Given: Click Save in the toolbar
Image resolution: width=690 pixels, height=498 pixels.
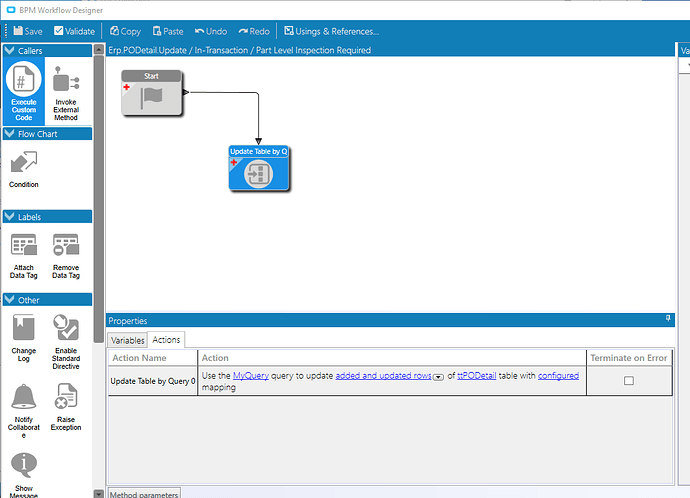Looking at the screenshot, I should click(x=28, y=31).
